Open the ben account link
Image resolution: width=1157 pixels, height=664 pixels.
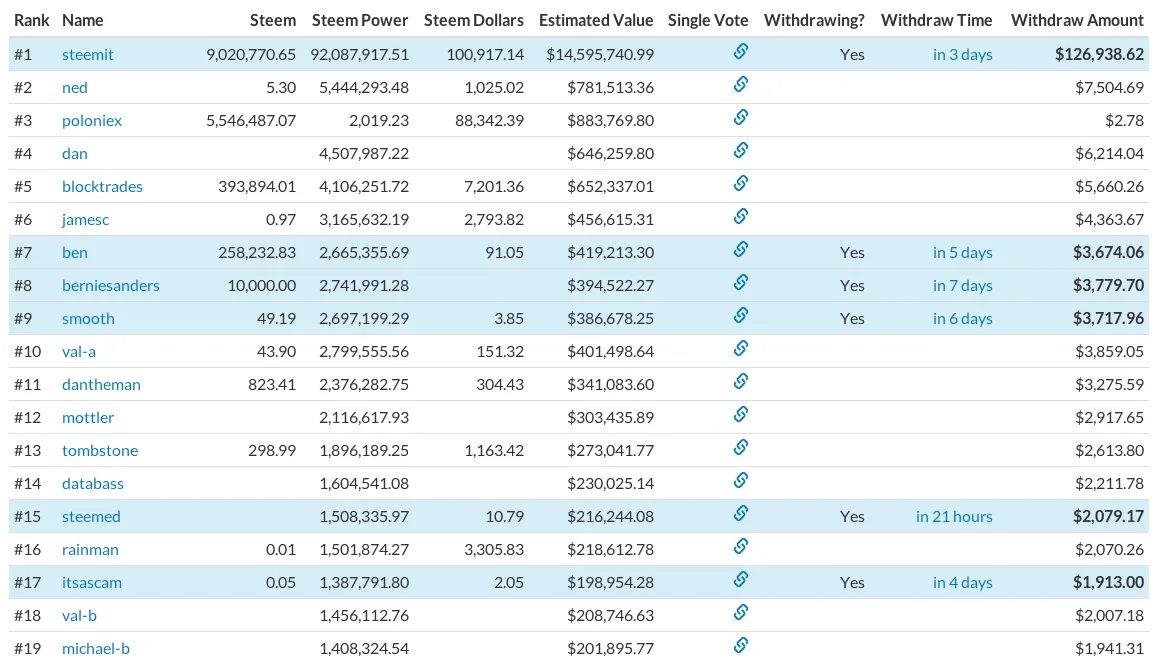[75, 252]
